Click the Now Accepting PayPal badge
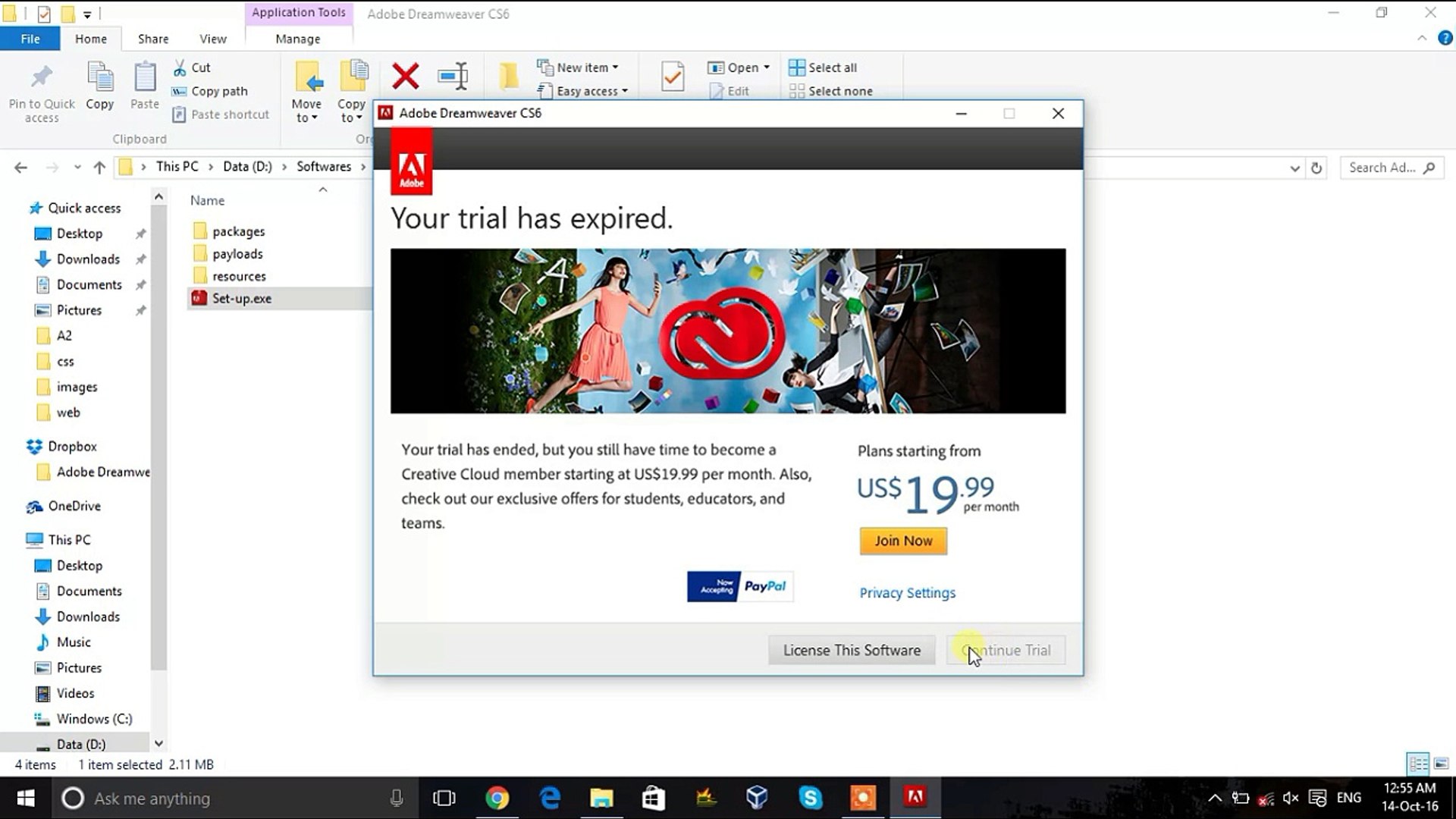 point(740,587)
